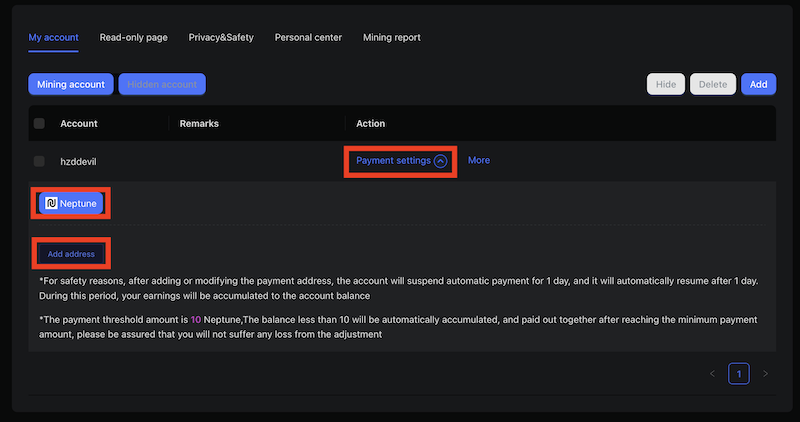This screenshot has height=422, width=800.
Task: Select the Mining account button
Action: tap(71, 85)
